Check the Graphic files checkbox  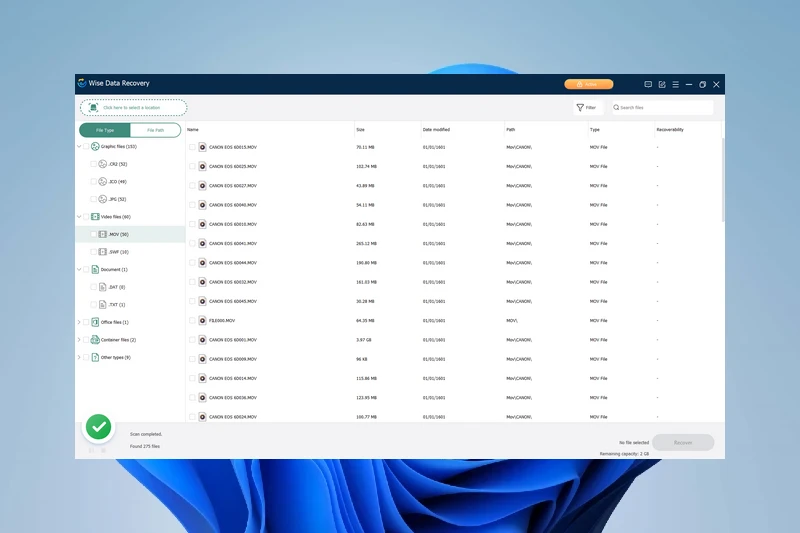86,146
